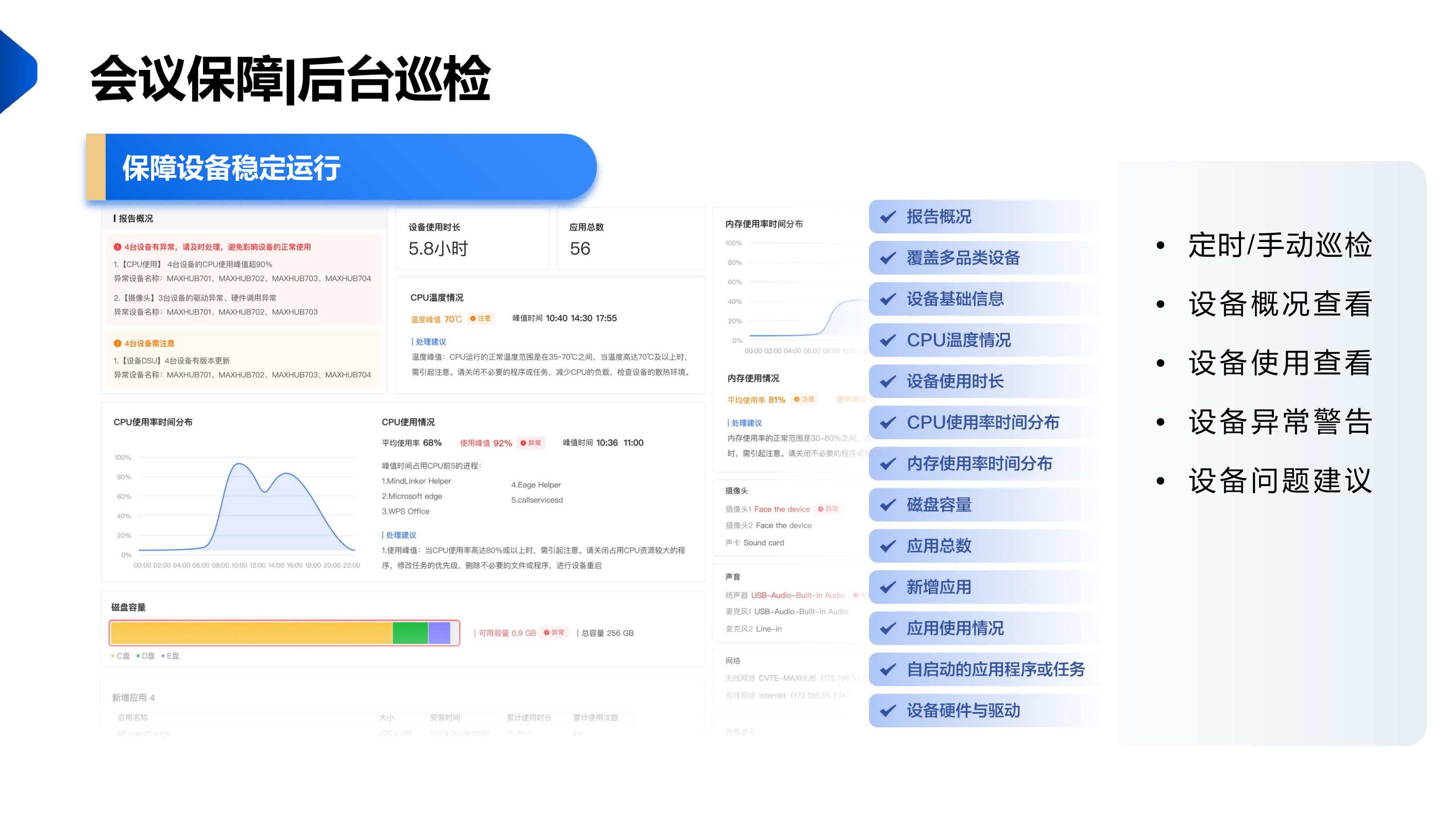Click the 保障设备稳定运行 banner
This screenshot has width=1456, height=819.
coord(341,167)
